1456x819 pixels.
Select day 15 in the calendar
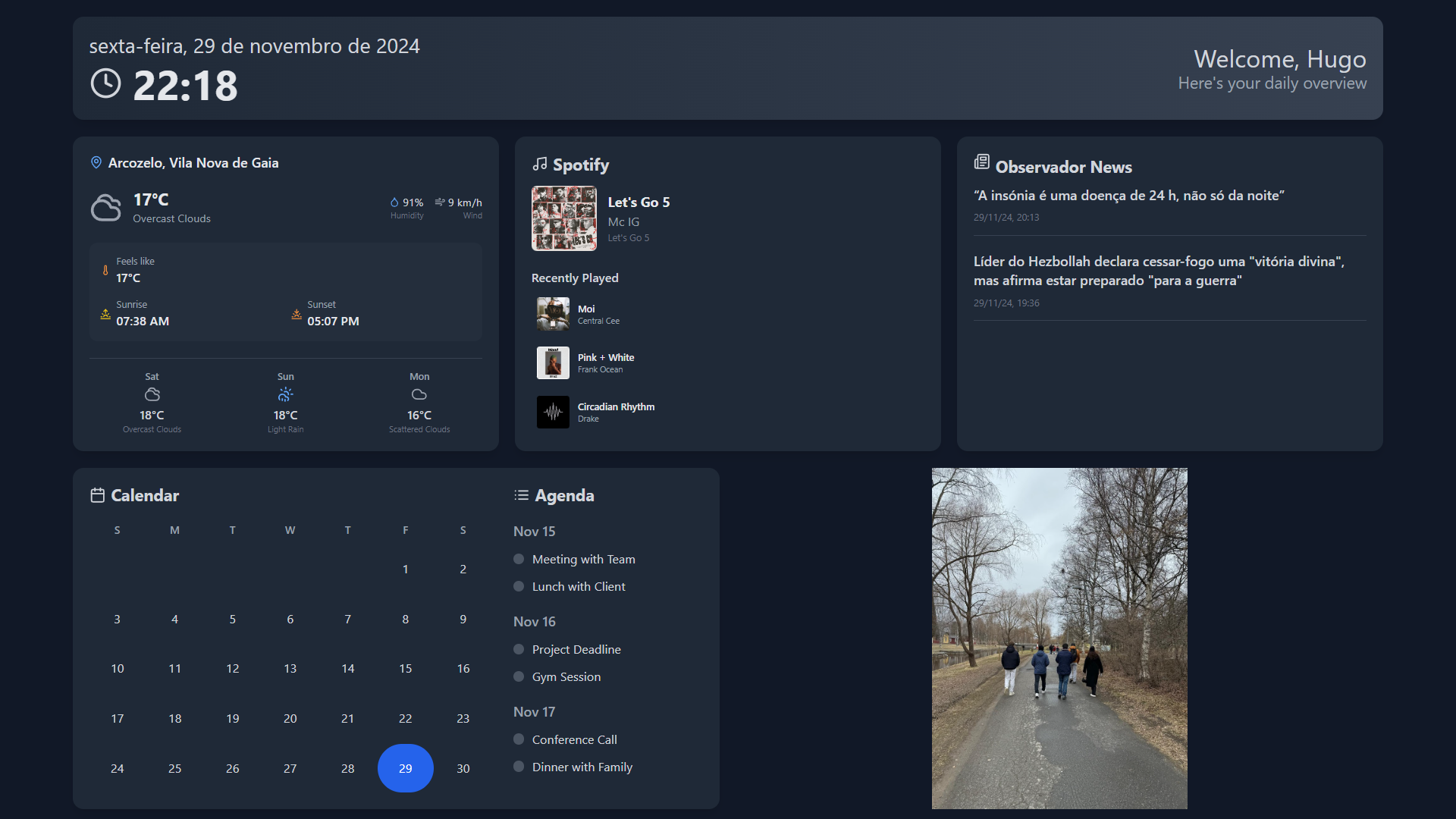click(406, 668)
